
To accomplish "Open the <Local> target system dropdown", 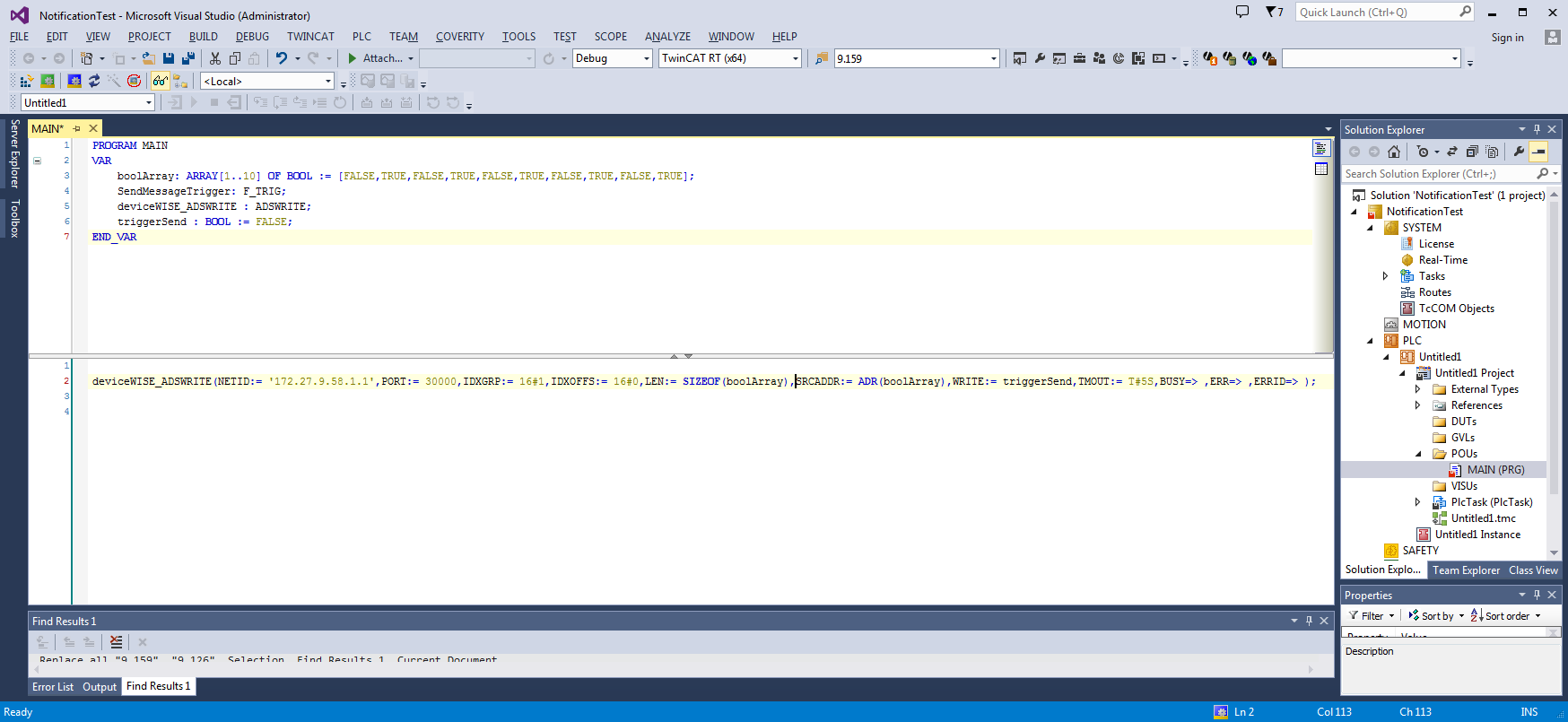I will coord(328,81).
